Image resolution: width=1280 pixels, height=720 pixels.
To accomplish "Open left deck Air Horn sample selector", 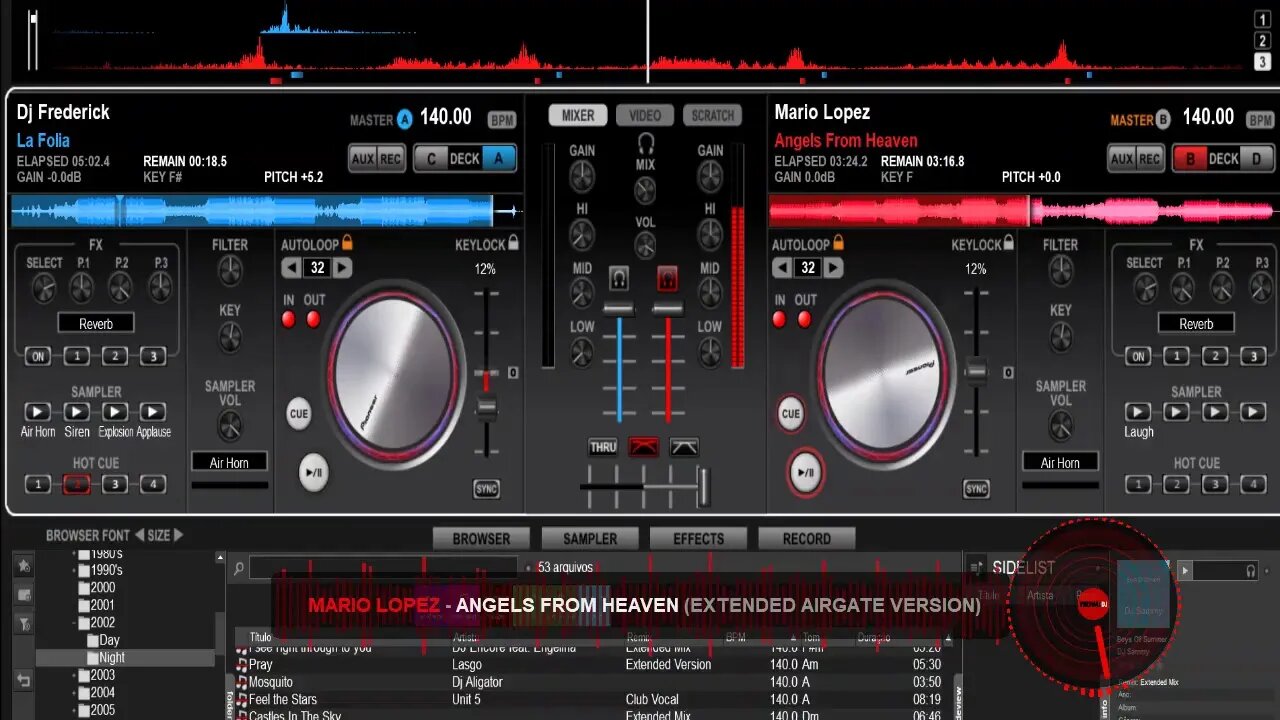I will coord(229,462).
